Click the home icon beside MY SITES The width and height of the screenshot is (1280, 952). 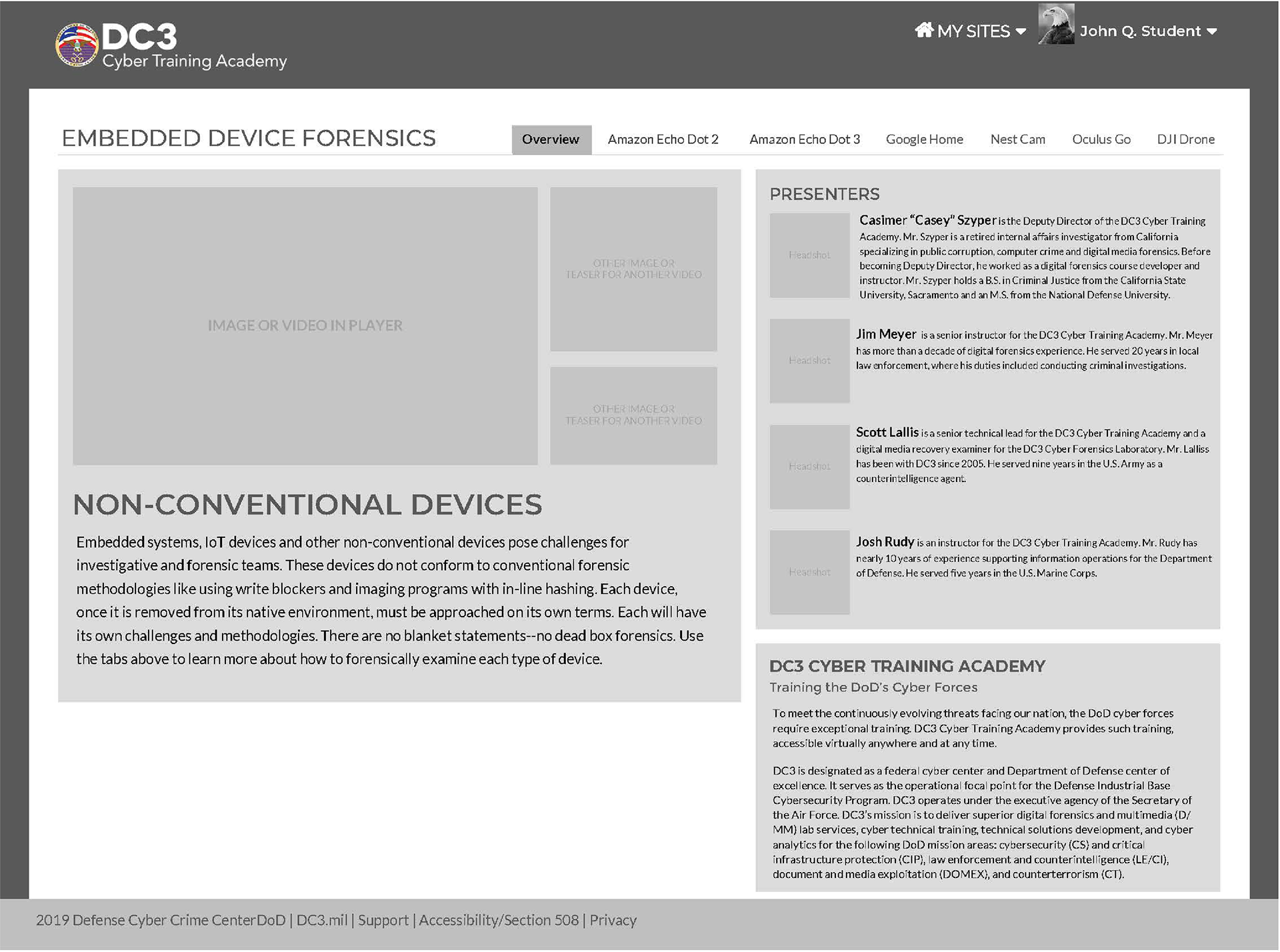tap(923, 30)
